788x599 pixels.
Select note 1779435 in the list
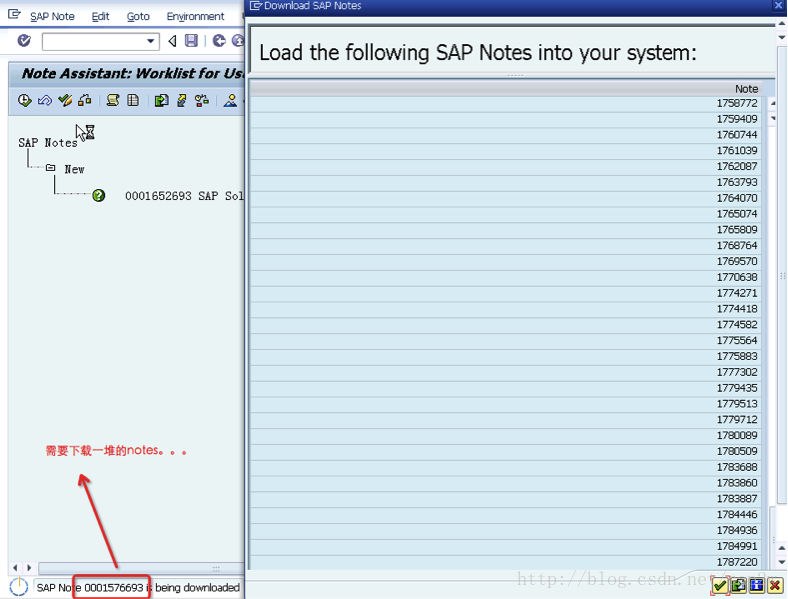[x=506, y=388]
